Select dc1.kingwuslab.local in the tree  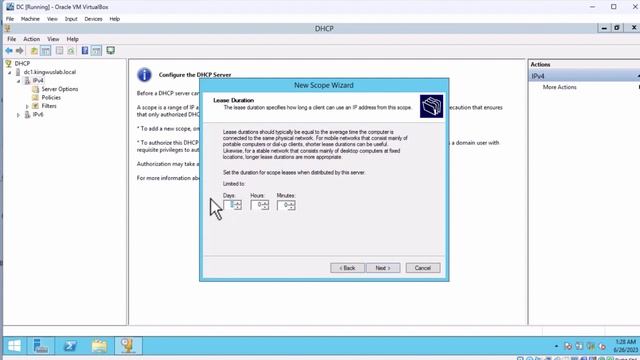pos(49,72)
